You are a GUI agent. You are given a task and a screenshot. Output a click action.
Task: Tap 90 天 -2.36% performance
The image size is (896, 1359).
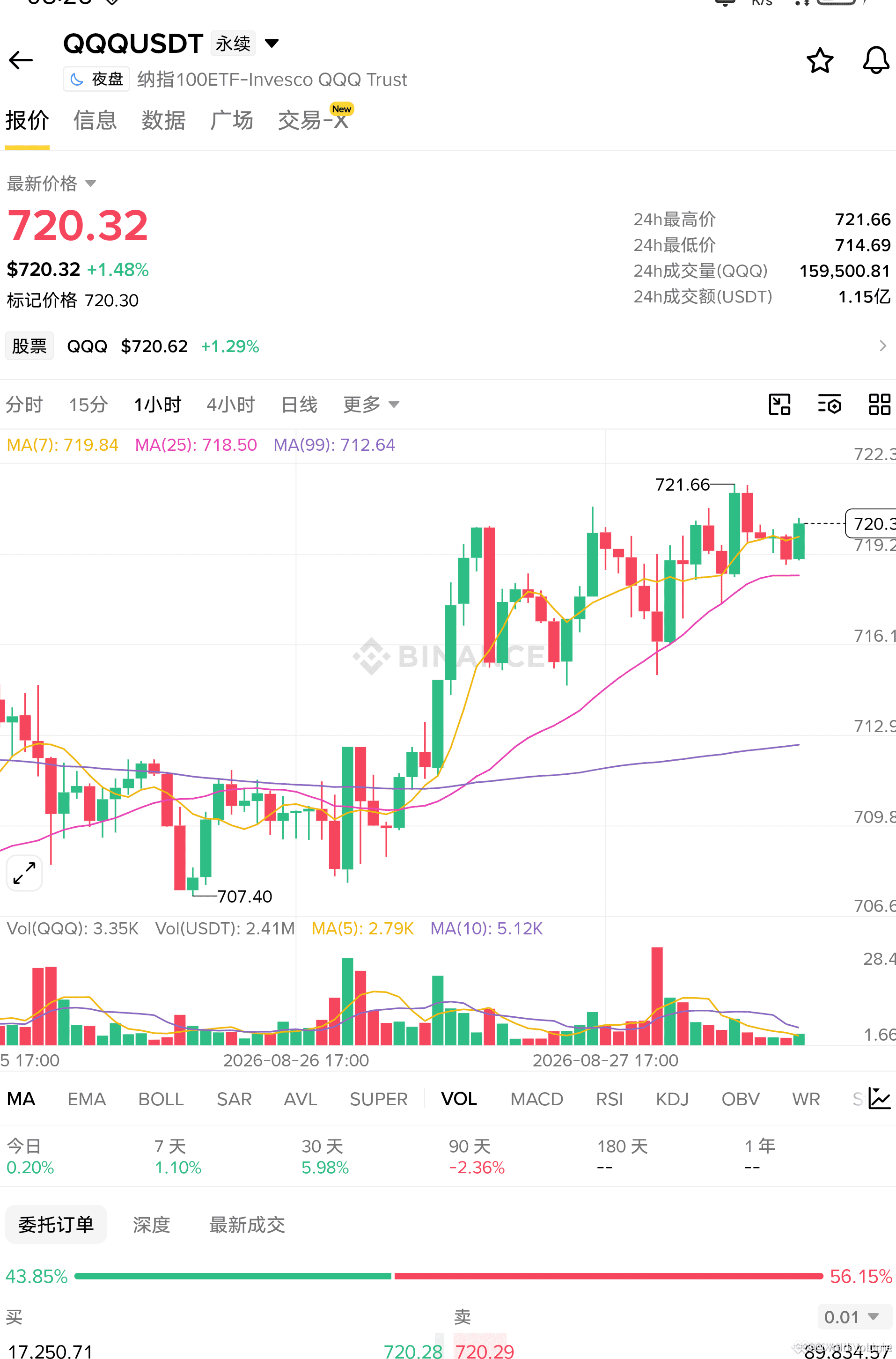pyautogui.click(x=477, y=1156)
